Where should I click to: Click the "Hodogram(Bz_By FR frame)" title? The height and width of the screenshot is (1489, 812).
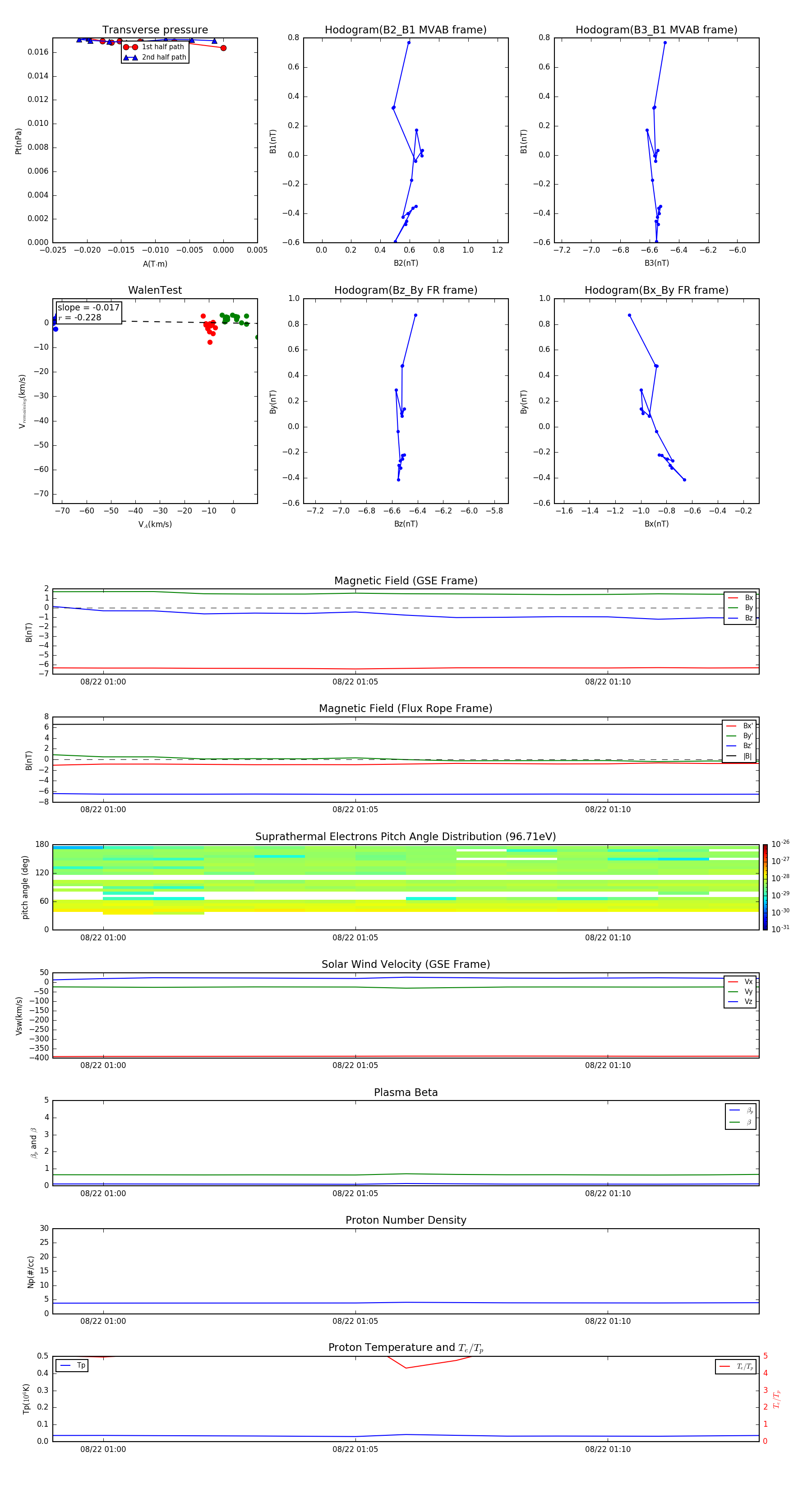pos(406,290)
